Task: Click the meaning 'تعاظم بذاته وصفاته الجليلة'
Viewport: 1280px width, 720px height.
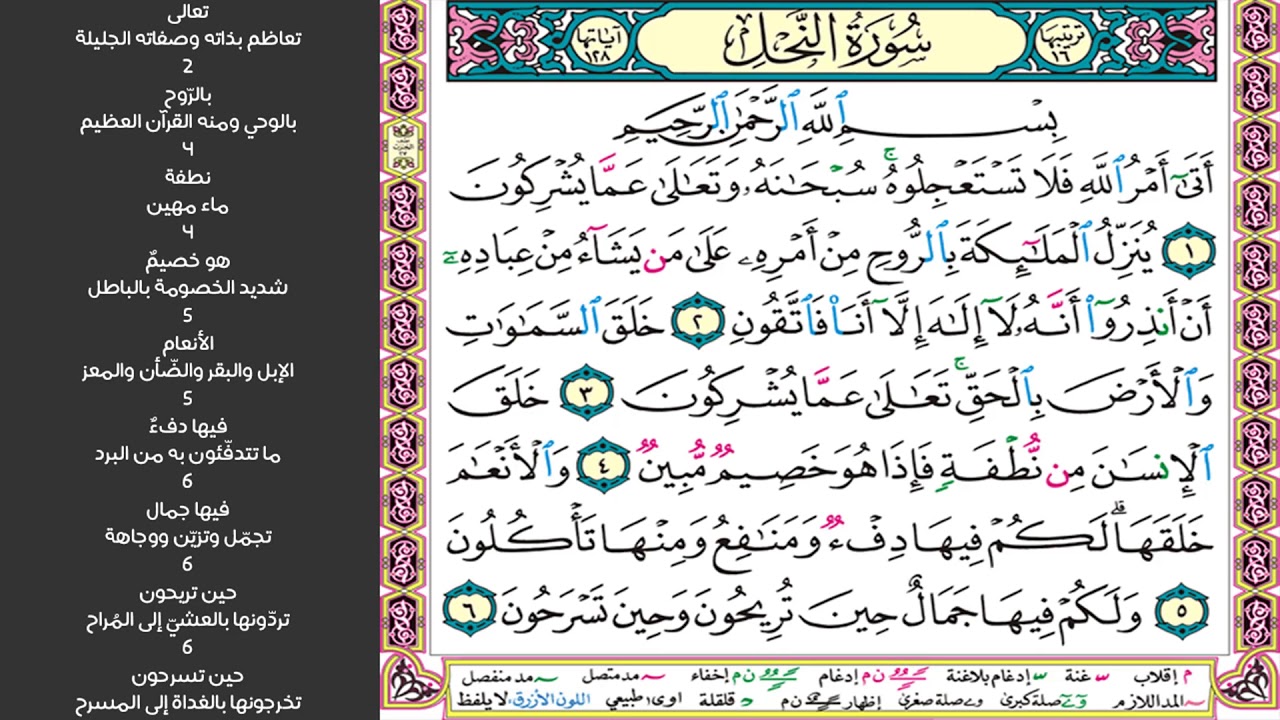Action: [x=188, y=39]
